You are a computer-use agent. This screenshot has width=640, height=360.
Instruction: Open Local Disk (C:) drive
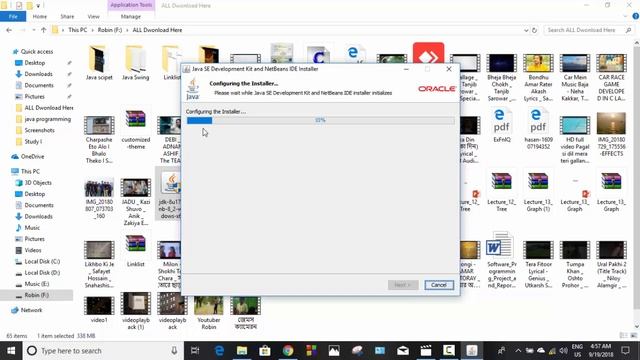[42, 261]
